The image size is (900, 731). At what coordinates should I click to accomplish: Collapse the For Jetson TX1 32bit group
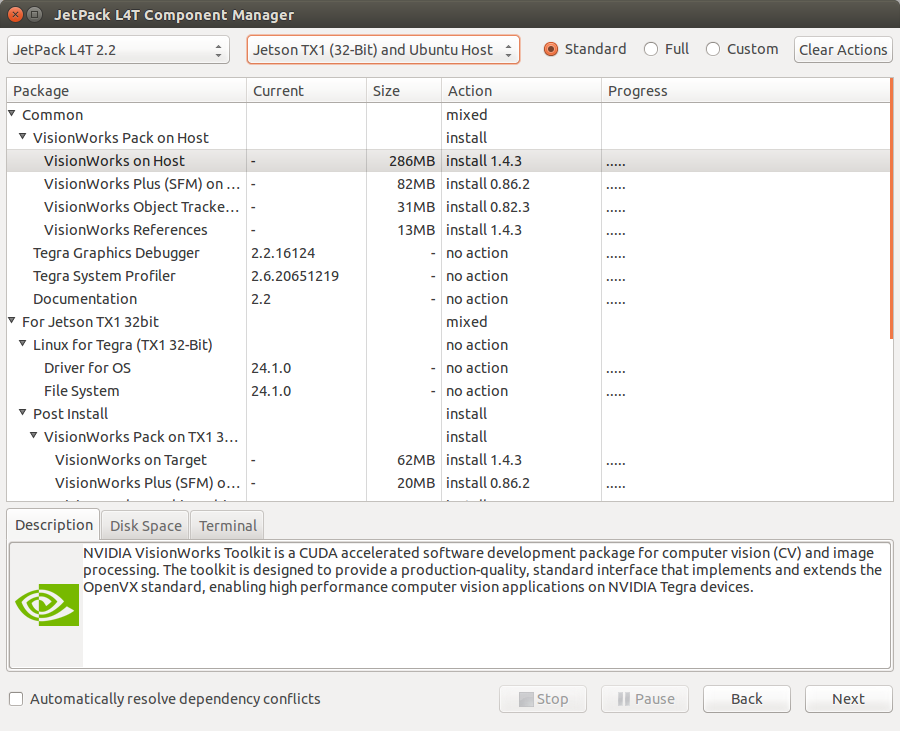click(x=11, y=320)
